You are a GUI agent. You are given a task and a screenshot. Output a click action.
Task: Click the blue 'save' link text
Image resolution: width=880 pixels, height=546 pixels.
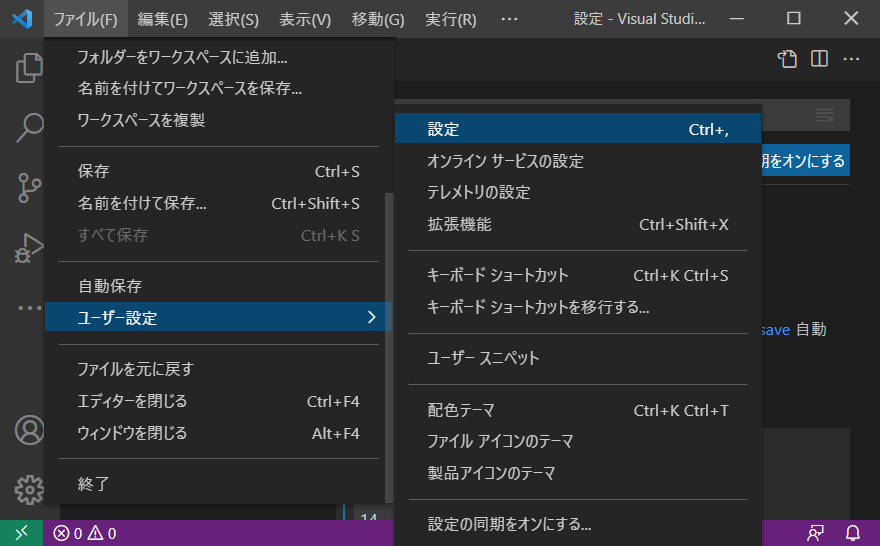(776, 329)
